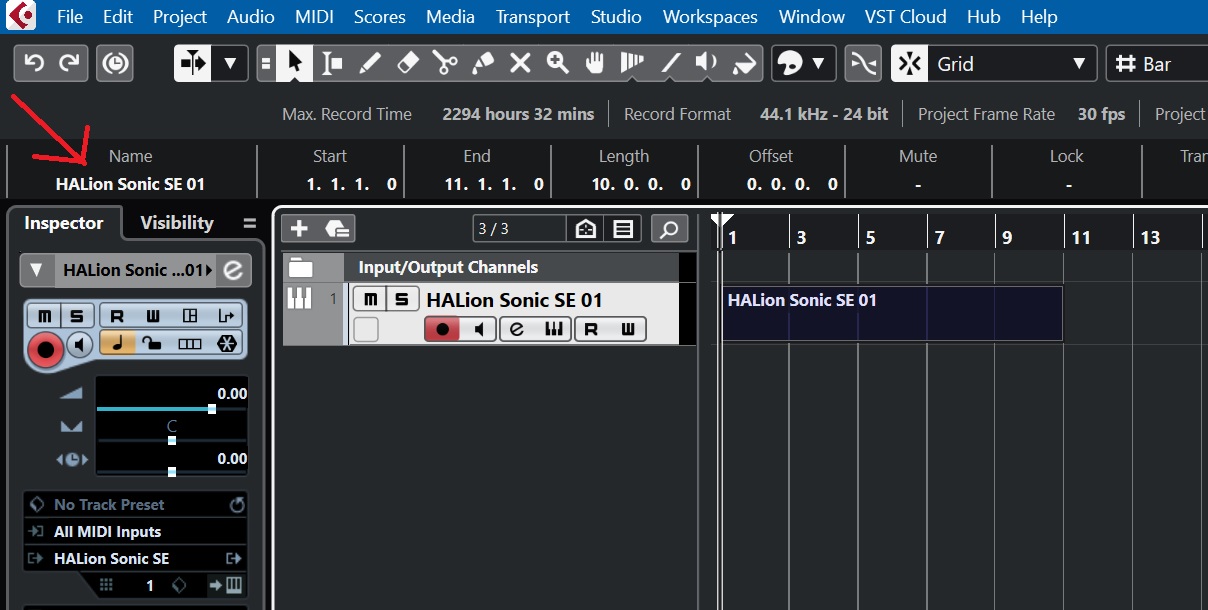Select the Split scissors tool
The height and width of the screenshot is (610, 1208).
click(x=445, y=64)
